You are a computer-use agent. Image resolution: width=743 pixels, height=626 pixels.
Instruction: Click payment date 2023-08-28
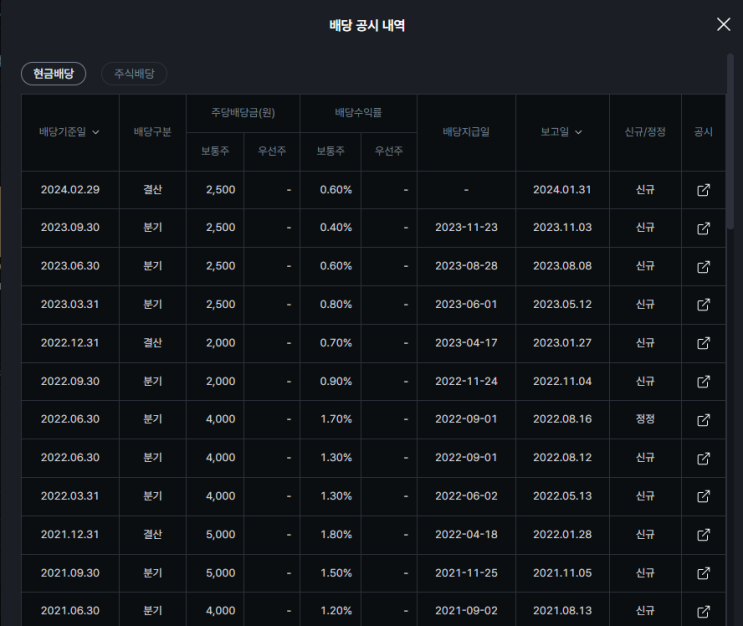(x=466, y=266)
